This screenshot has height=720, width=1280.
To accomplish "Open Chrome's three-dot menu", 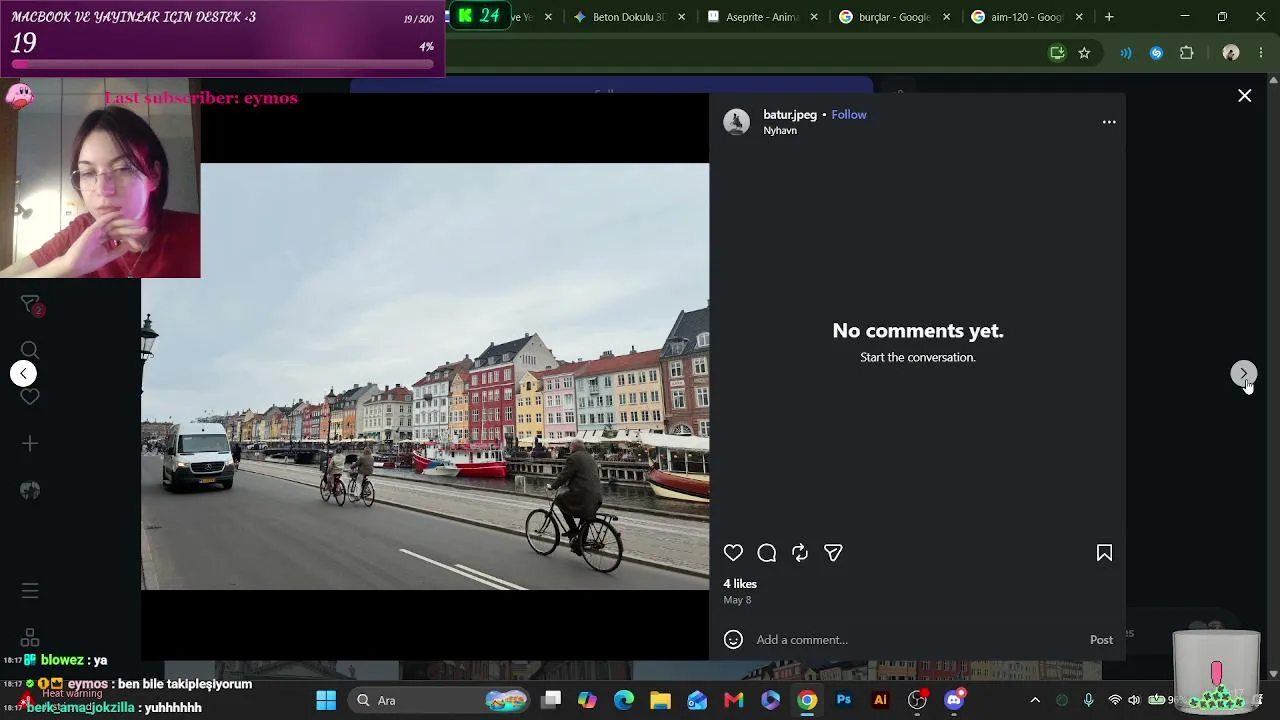I will coord(1260,53).
